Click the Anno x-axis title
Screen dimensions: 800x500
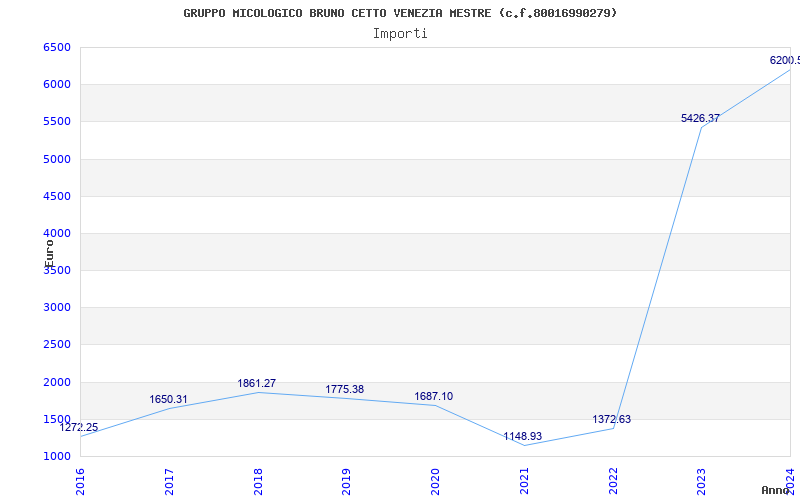pos(775,491)
